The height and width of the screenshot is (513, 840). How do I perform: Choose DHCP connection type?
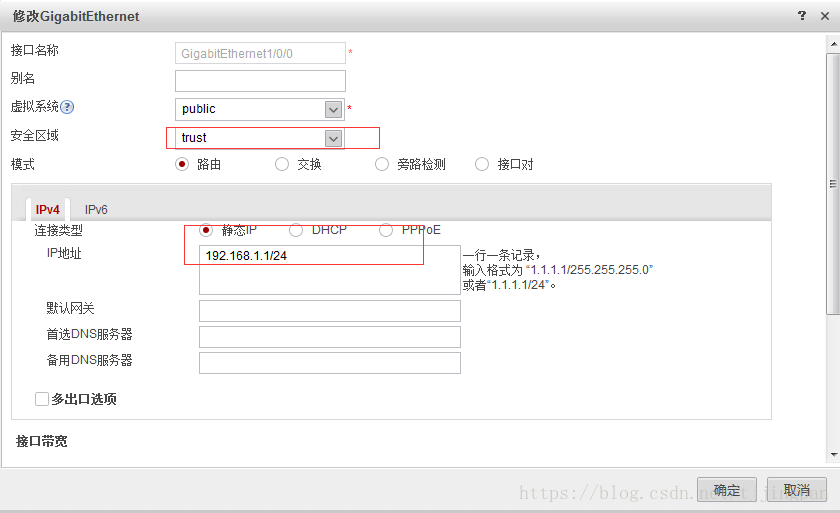pyautogui.click(x=296, y=230)
